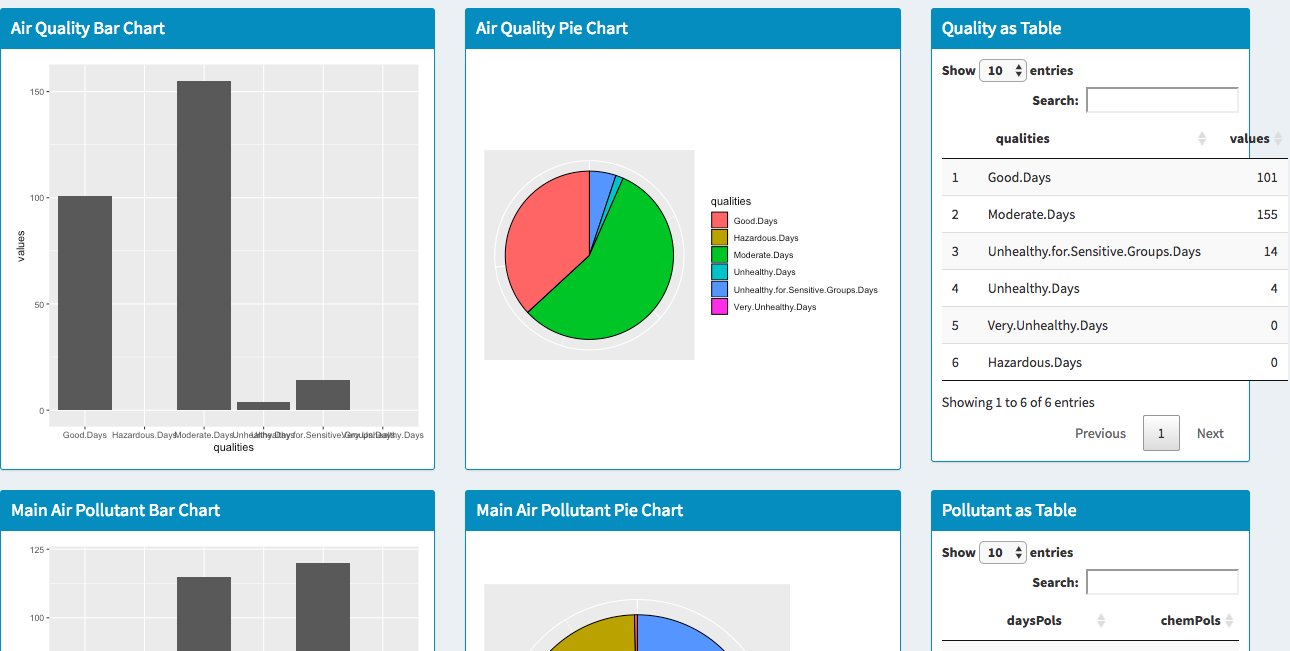Click the Good.Days red legend swatch
This screenshot has height=651, width=1290.
point(719,220)
